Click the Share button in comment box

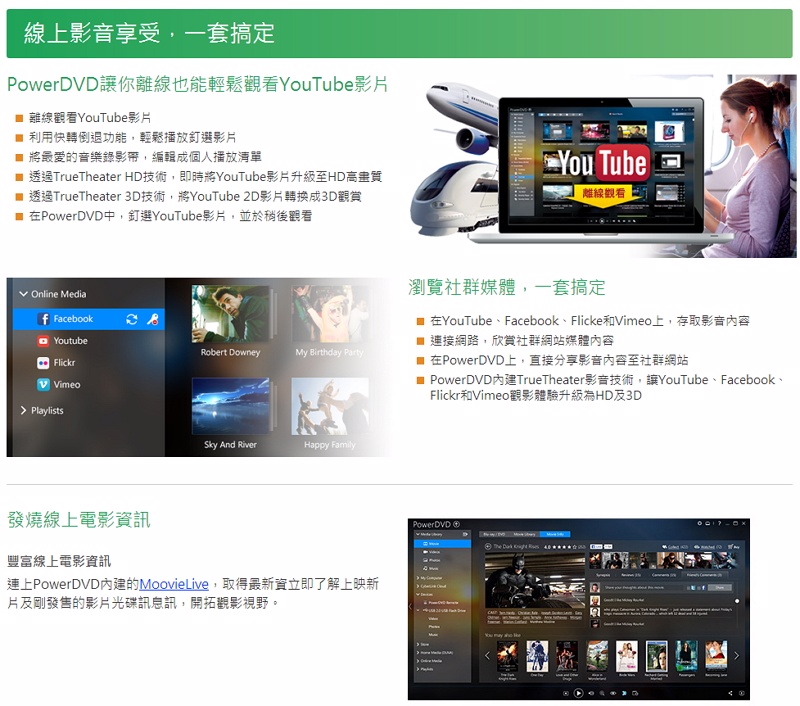coord(719,588)
